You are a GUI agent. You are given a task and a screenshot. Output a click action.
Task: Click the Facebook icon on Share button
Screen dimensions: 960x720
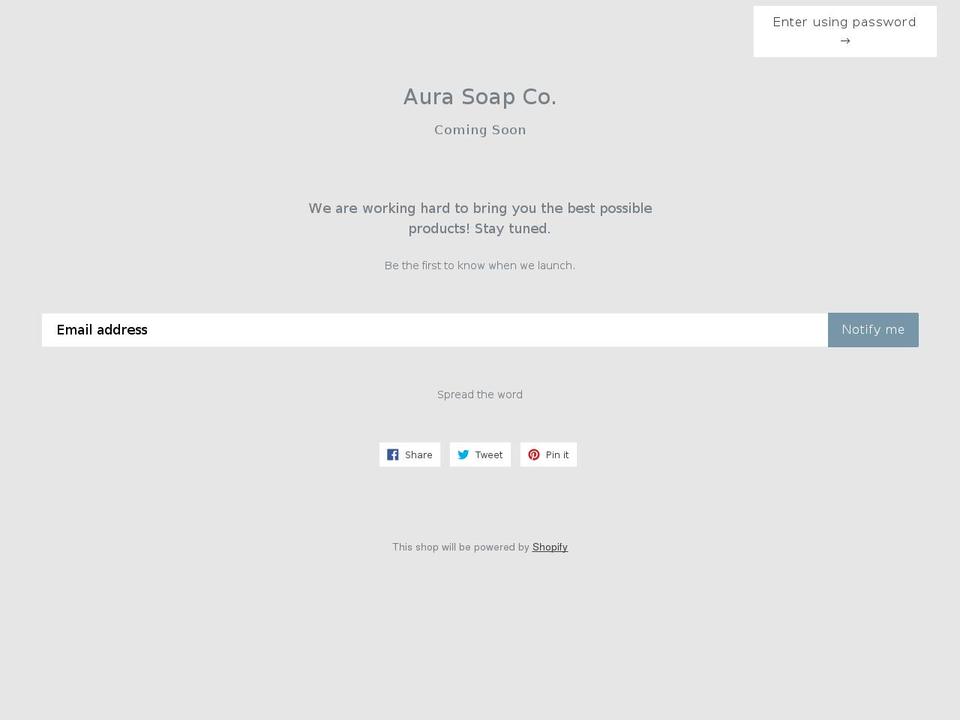point(393,454)
